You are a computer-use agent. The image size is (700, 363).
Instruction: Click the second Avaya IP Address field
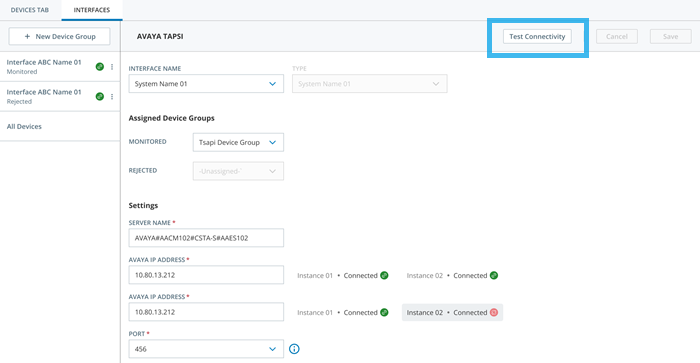(x=206, y=312)
